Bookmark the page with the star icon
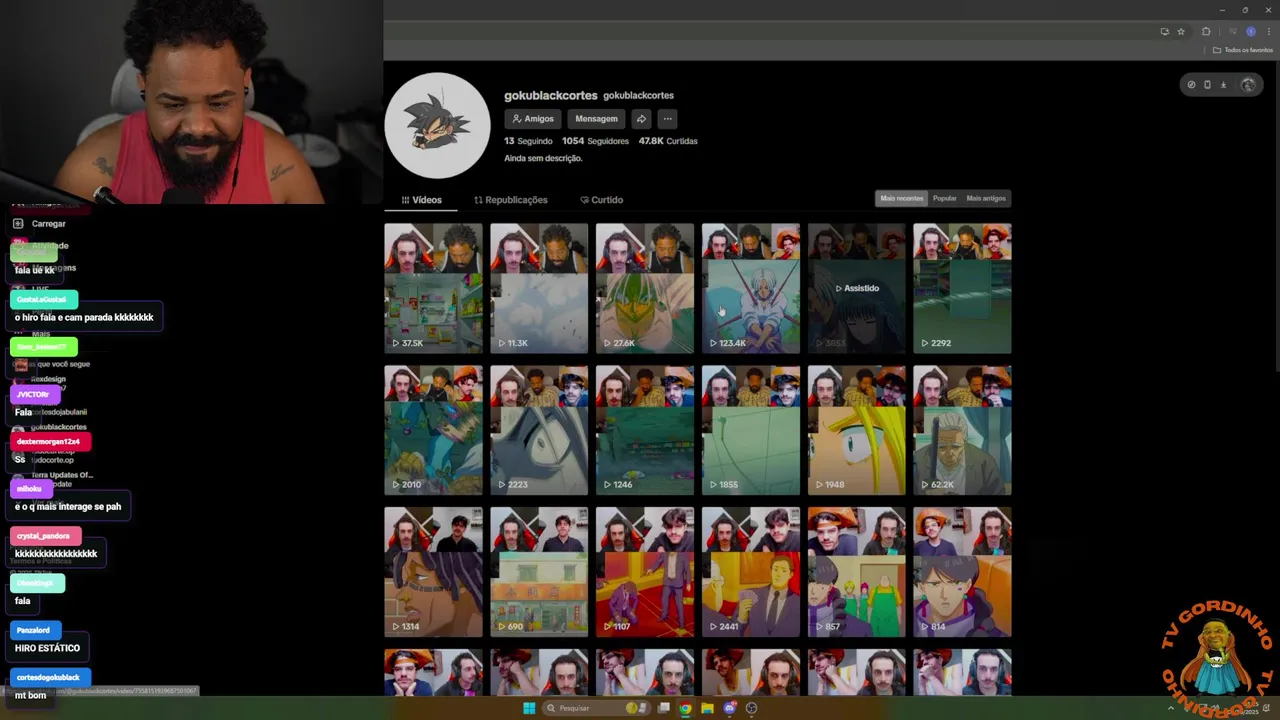Image resolution: width=1280 pixels, height=720 pixels. [1181, 31]
